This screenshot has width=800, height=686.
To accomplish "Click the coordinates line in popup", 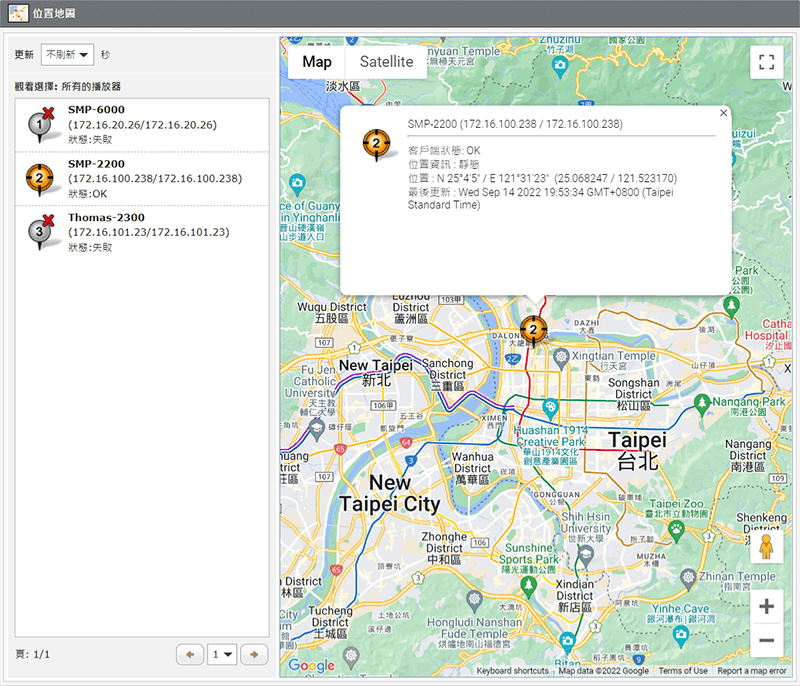I will pyautogui.click(x=542, y=179).
